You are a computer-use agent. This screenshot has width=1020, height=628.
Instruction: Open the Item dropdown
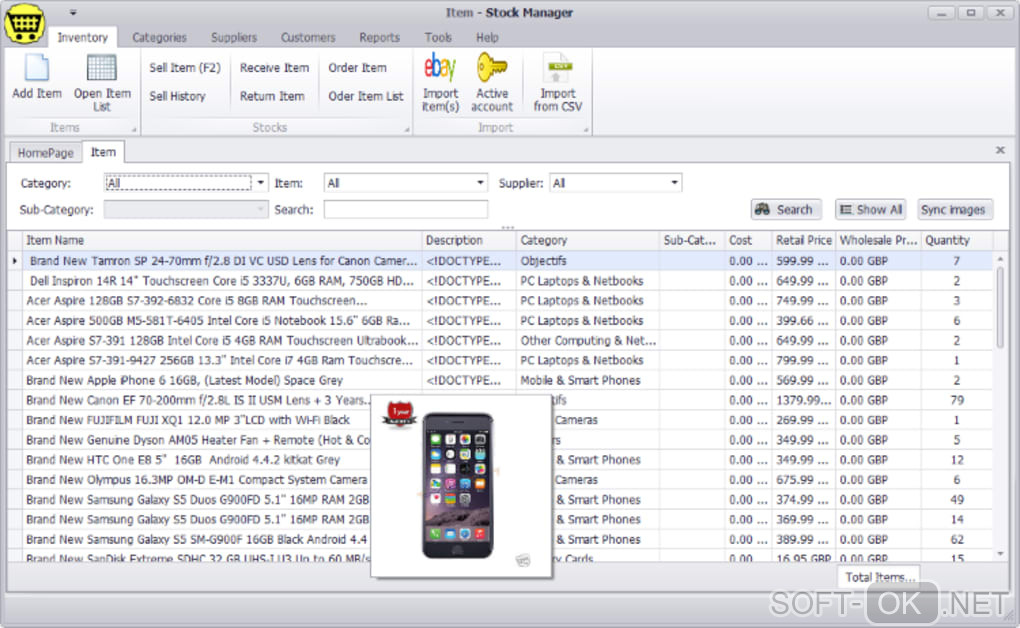pos(480,183)
